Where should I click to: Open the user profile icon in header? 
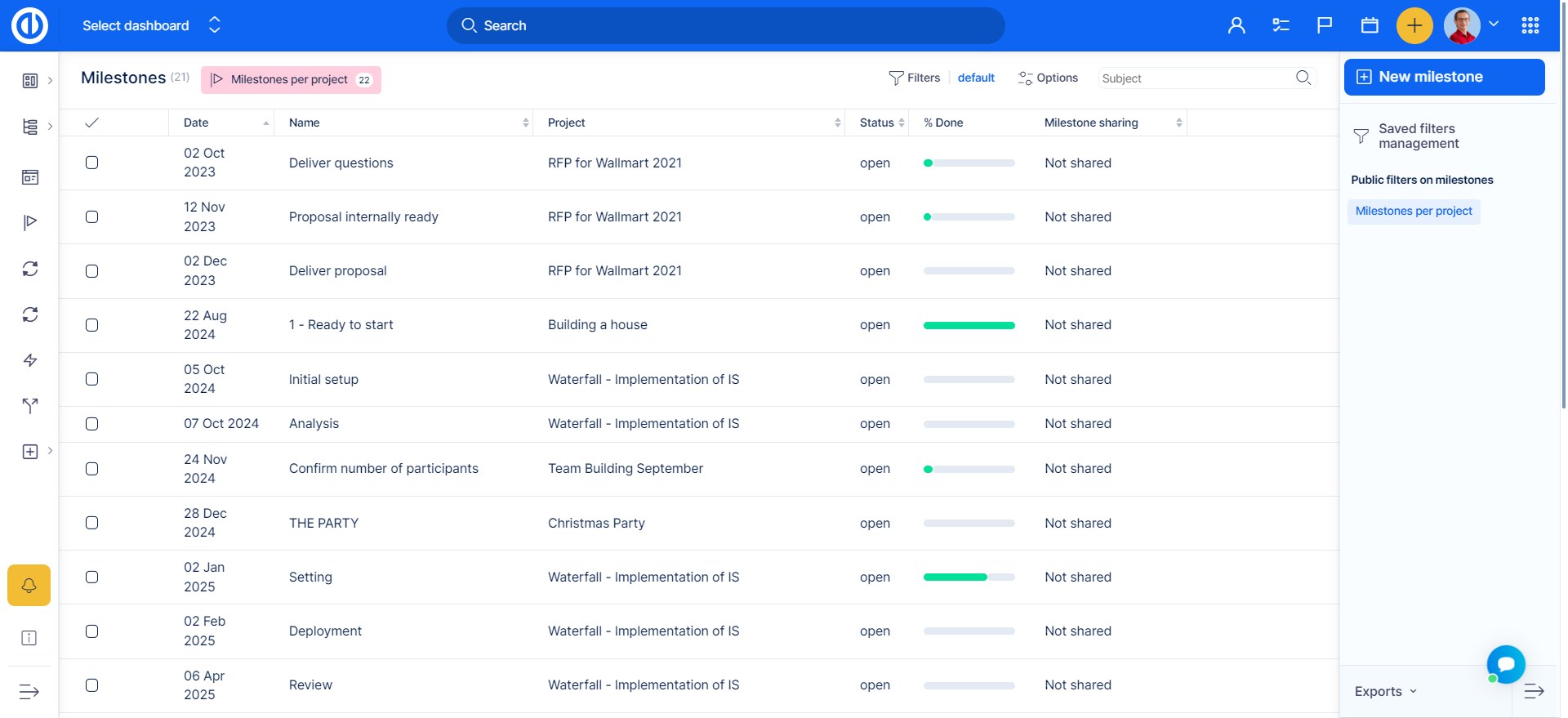(1236, 26)
